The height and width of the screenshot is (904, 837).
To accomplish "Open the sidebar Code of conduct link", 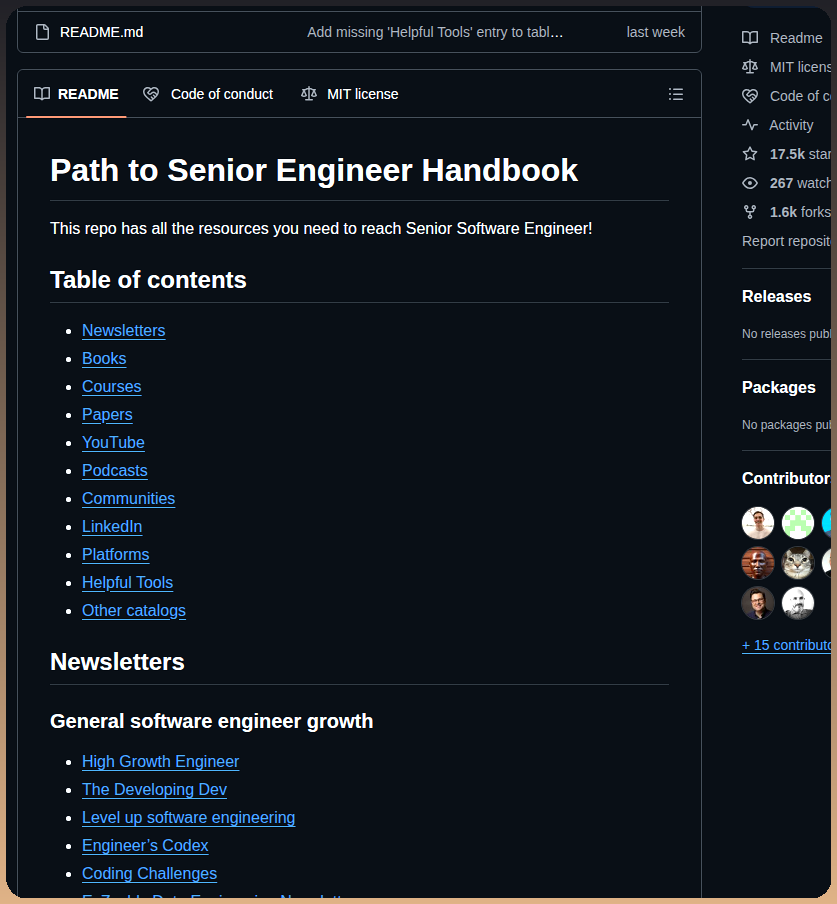I will point(800,96).
